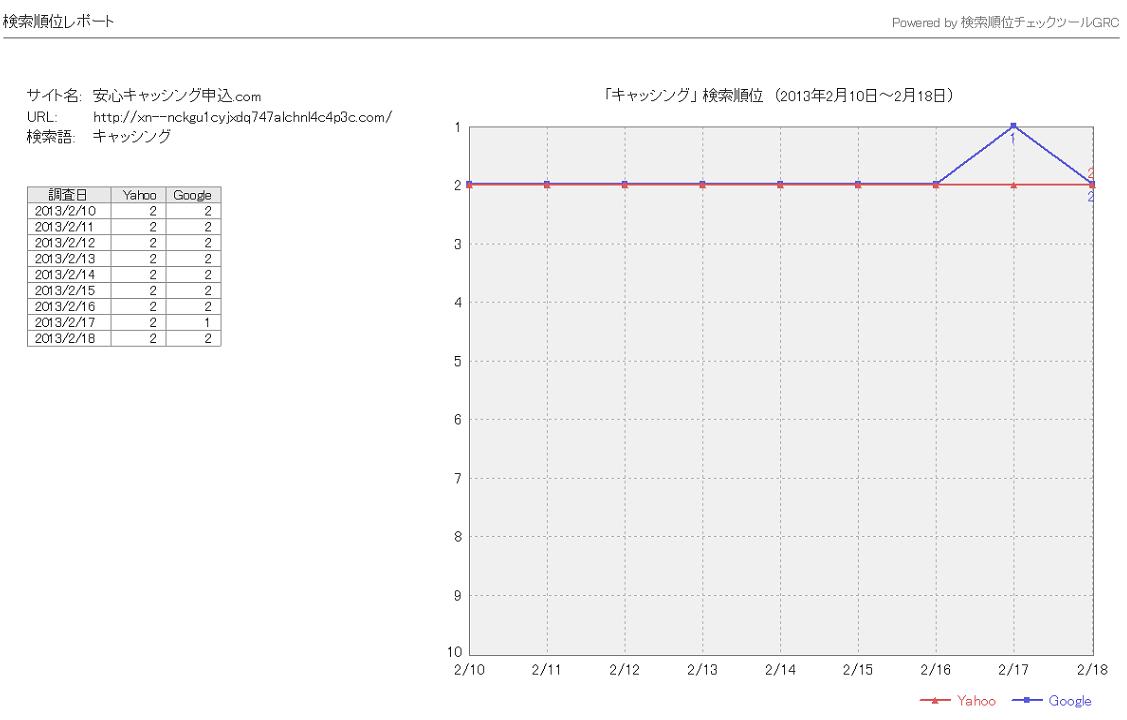Select the 2013/2/18 date cell
The image size is (1127, 720).
[69, 338]
